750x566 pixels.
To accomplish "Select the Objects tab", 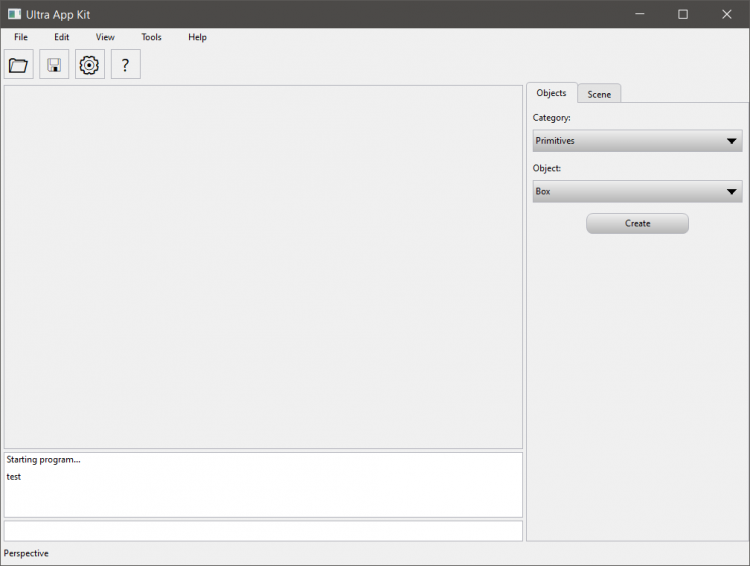I will 551,93.
